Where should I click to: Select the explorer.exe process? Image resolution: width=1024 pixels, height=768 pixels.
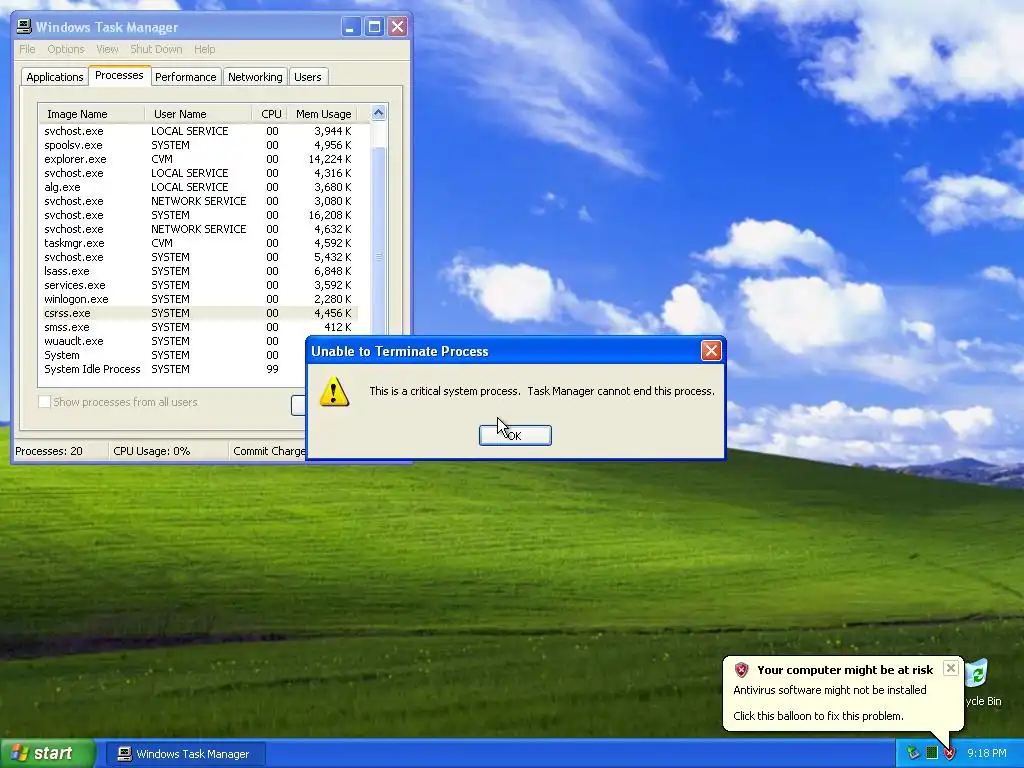pyautogui.click(x=199, y=159)
